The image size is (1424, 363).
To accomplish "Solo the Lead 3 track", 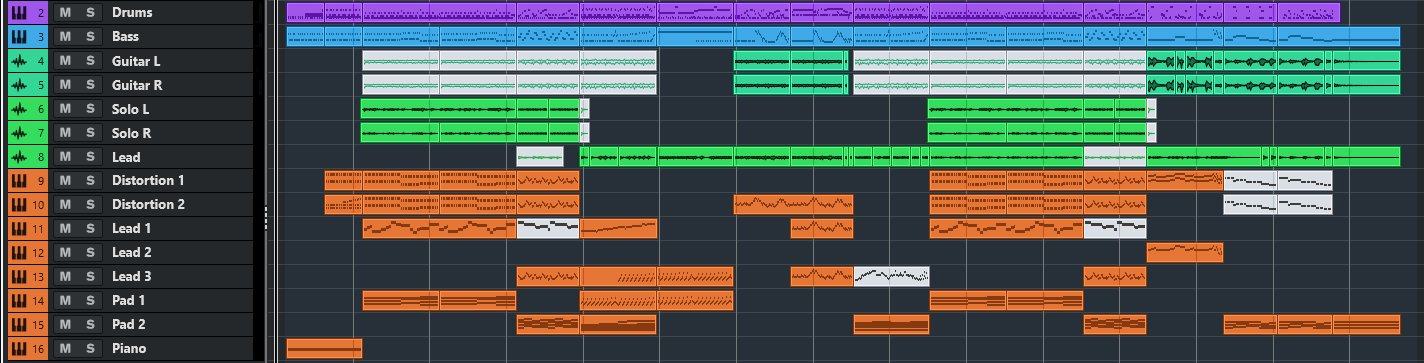I will [90, 277].
